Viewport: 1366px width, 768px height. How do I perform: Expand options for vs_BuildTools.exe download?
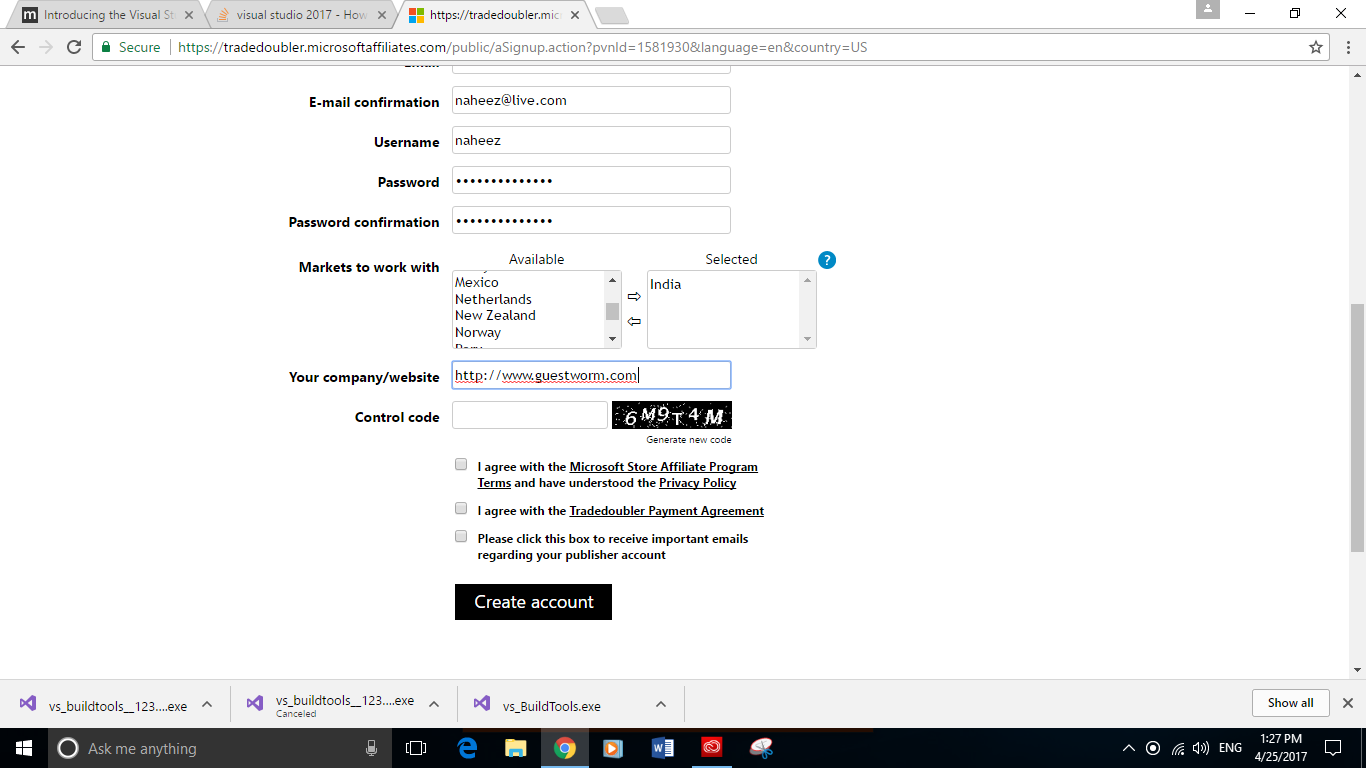point(661,704)
